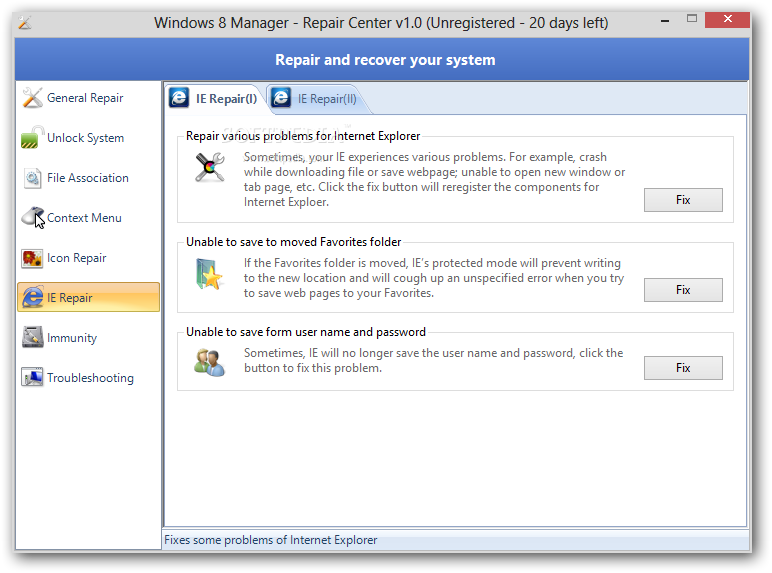Screen dimensions: 772x573
Task: Fix saving form user name and password
Action: coord(683,368)
